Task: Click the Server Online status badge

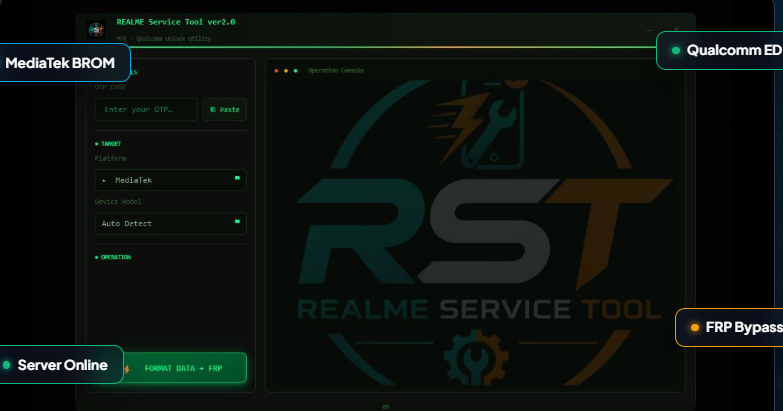Action: [x=61, y=365]
